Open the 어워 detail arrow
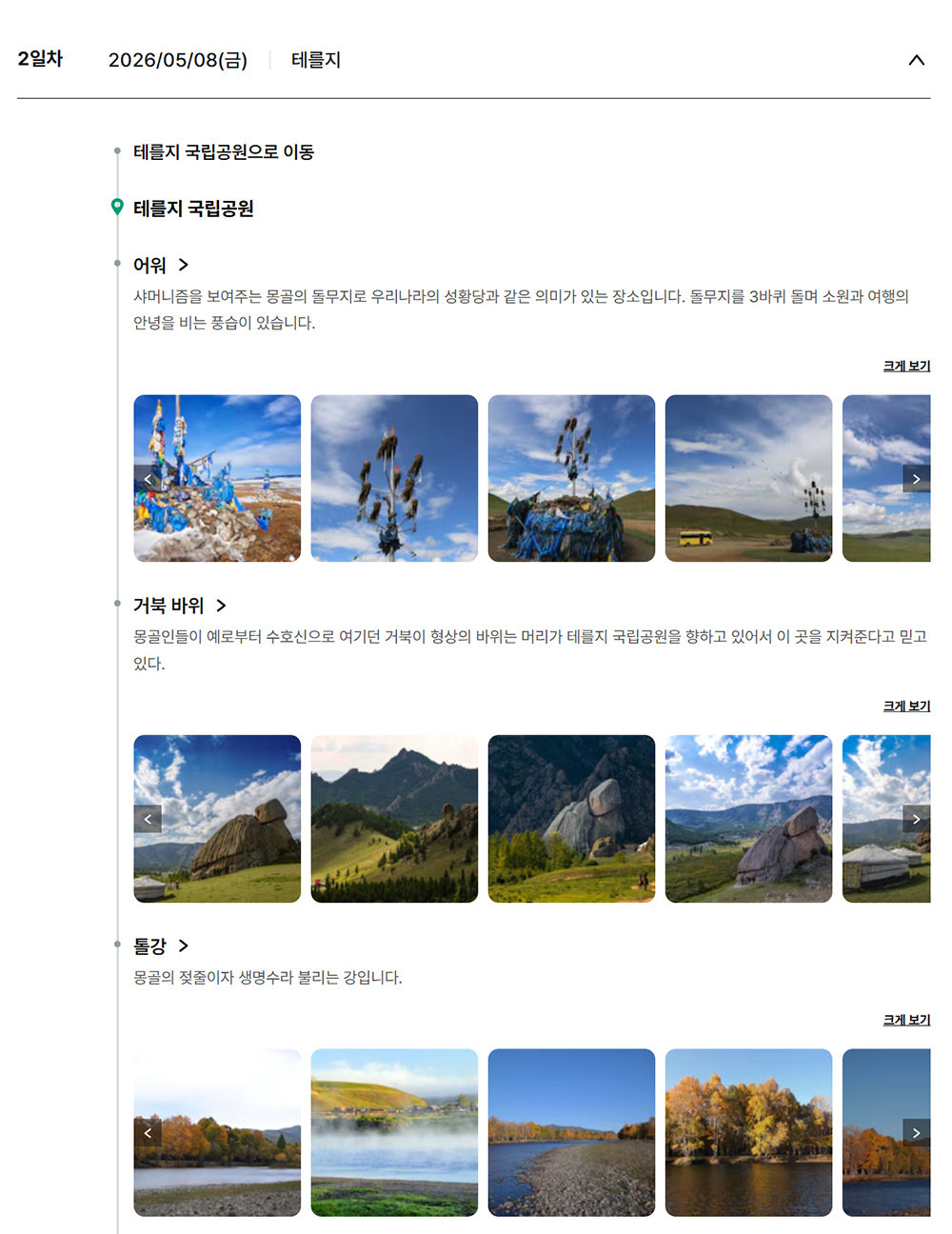This screenshot has height=1234, width=952. point(184,265)
